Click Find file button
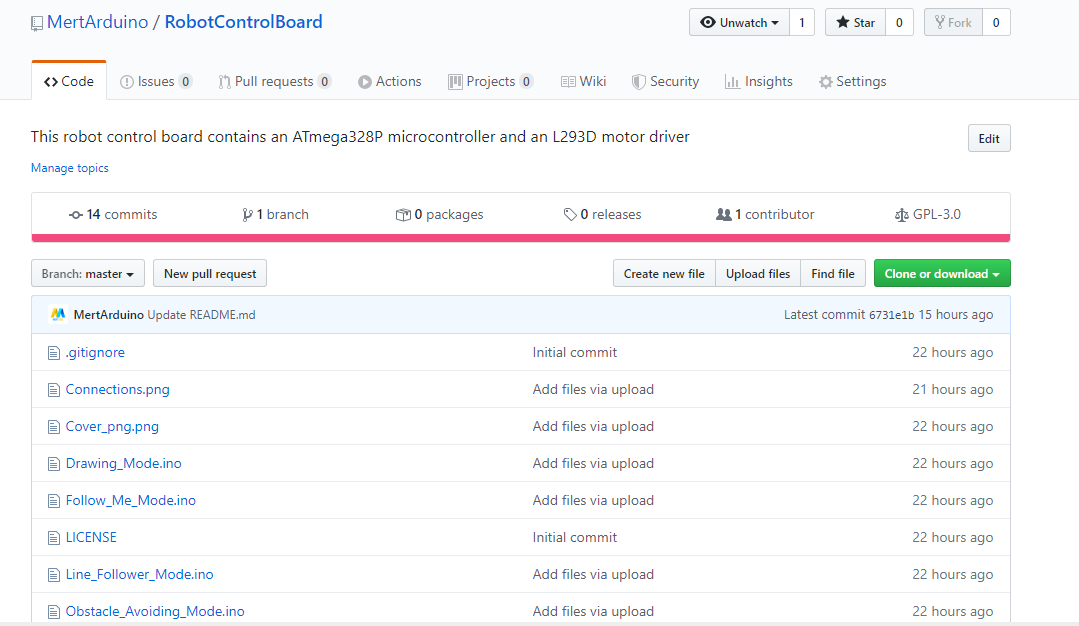The image size is (1079, 626). point(833,274)
